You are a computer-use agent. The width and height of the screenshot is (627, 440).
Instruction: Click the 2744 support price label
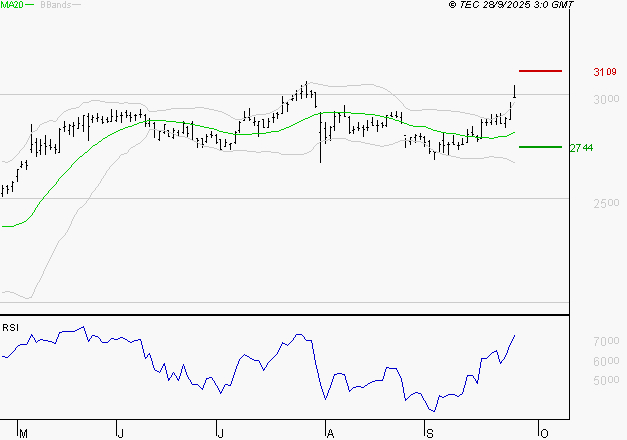(581, 148)
